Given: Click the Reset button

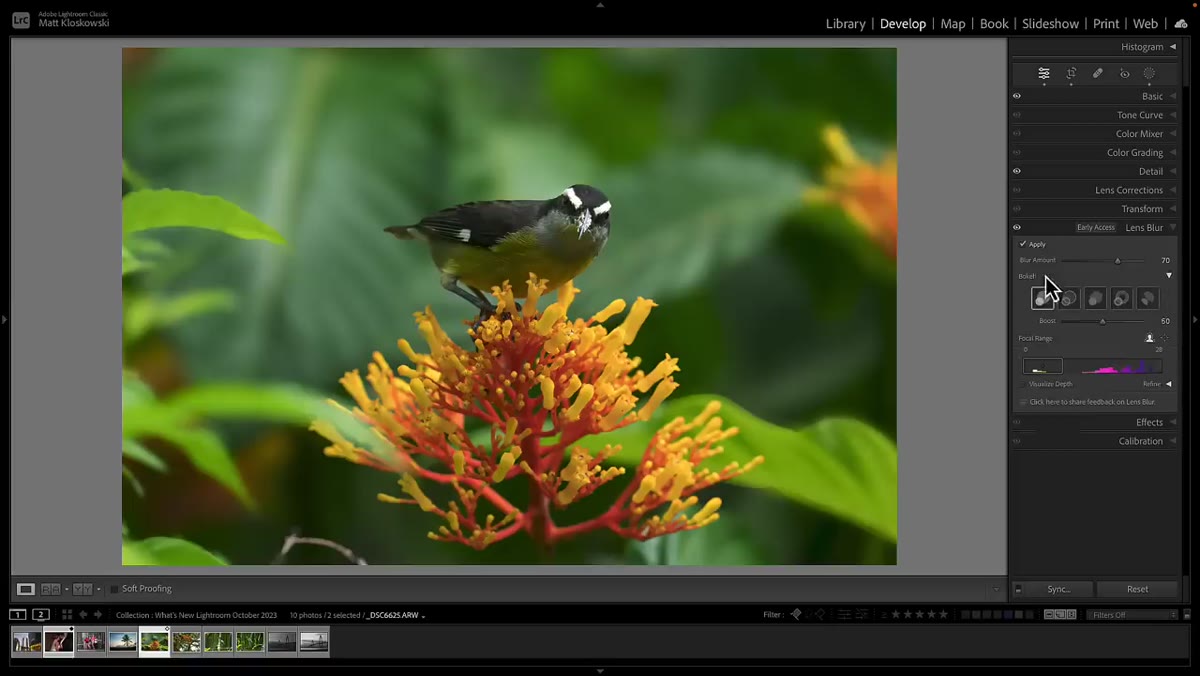Looking at the screenshot, I should pos(1138,589).
